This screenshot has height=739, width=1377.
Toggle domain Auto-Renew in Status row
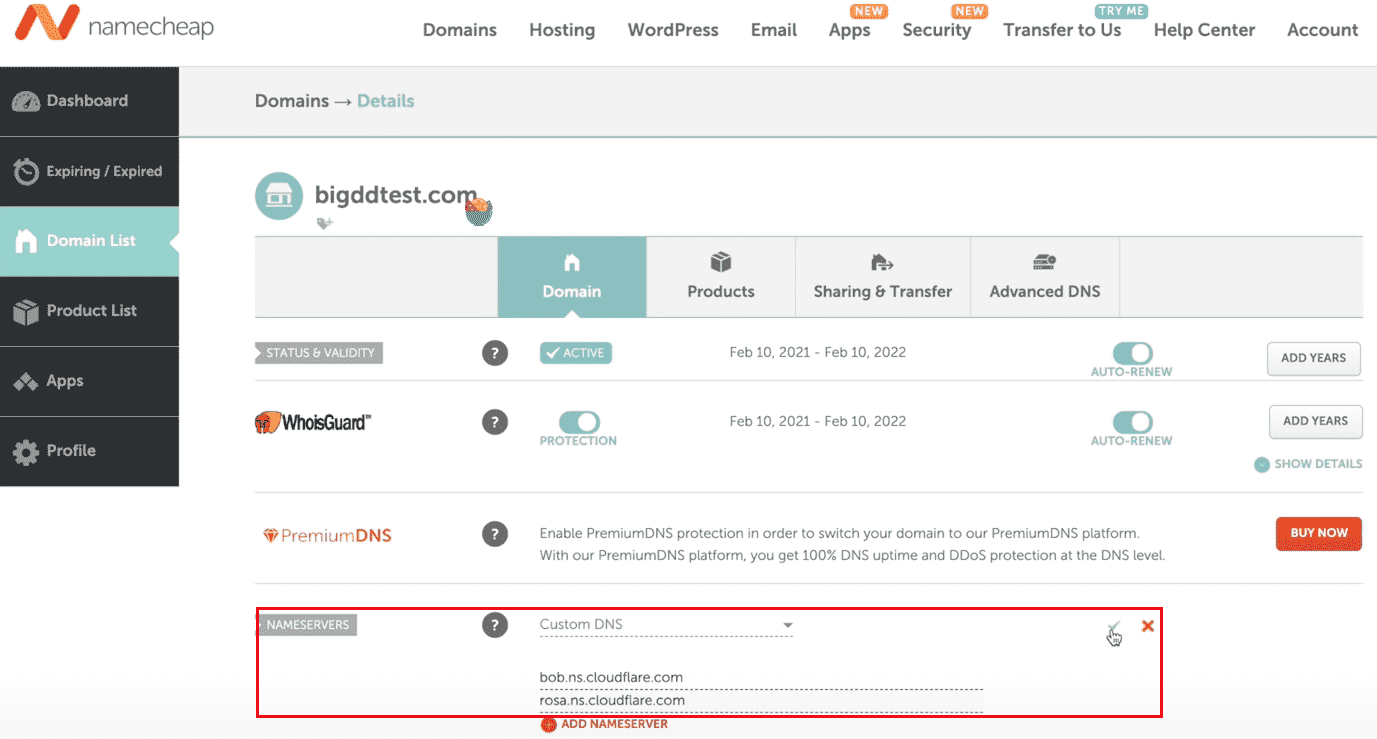[x=1132, y=353]
